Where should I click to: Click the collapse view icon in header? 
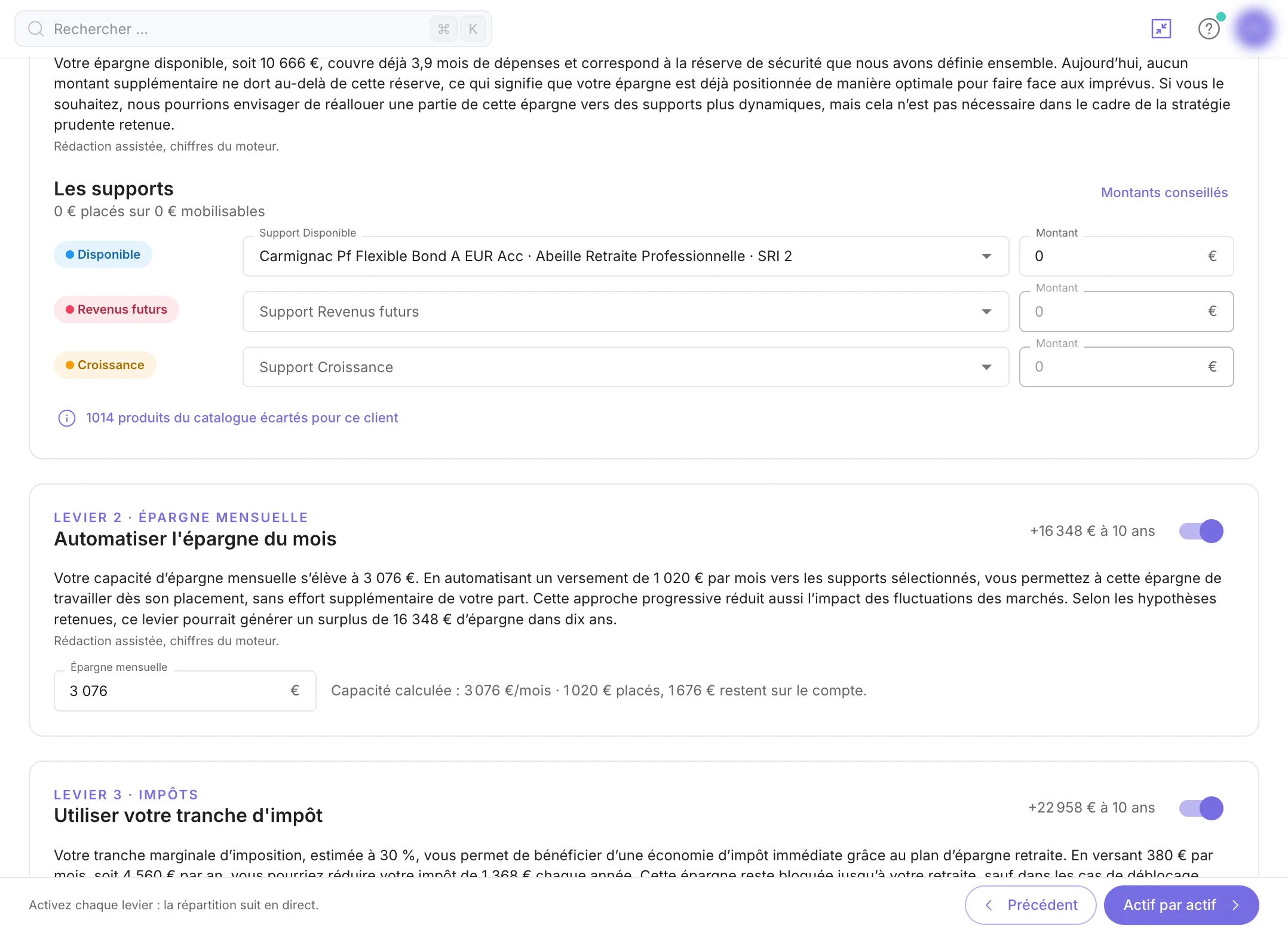(x=1161, y=29)
